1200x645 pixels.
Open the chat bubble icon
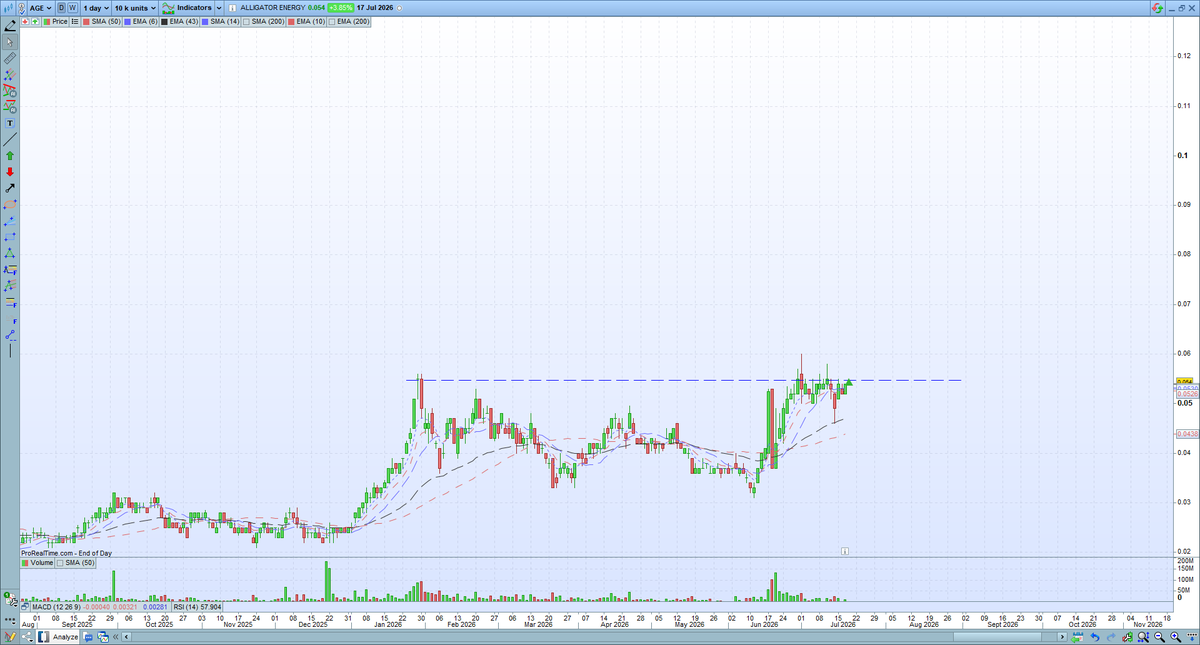coord(88,636)
